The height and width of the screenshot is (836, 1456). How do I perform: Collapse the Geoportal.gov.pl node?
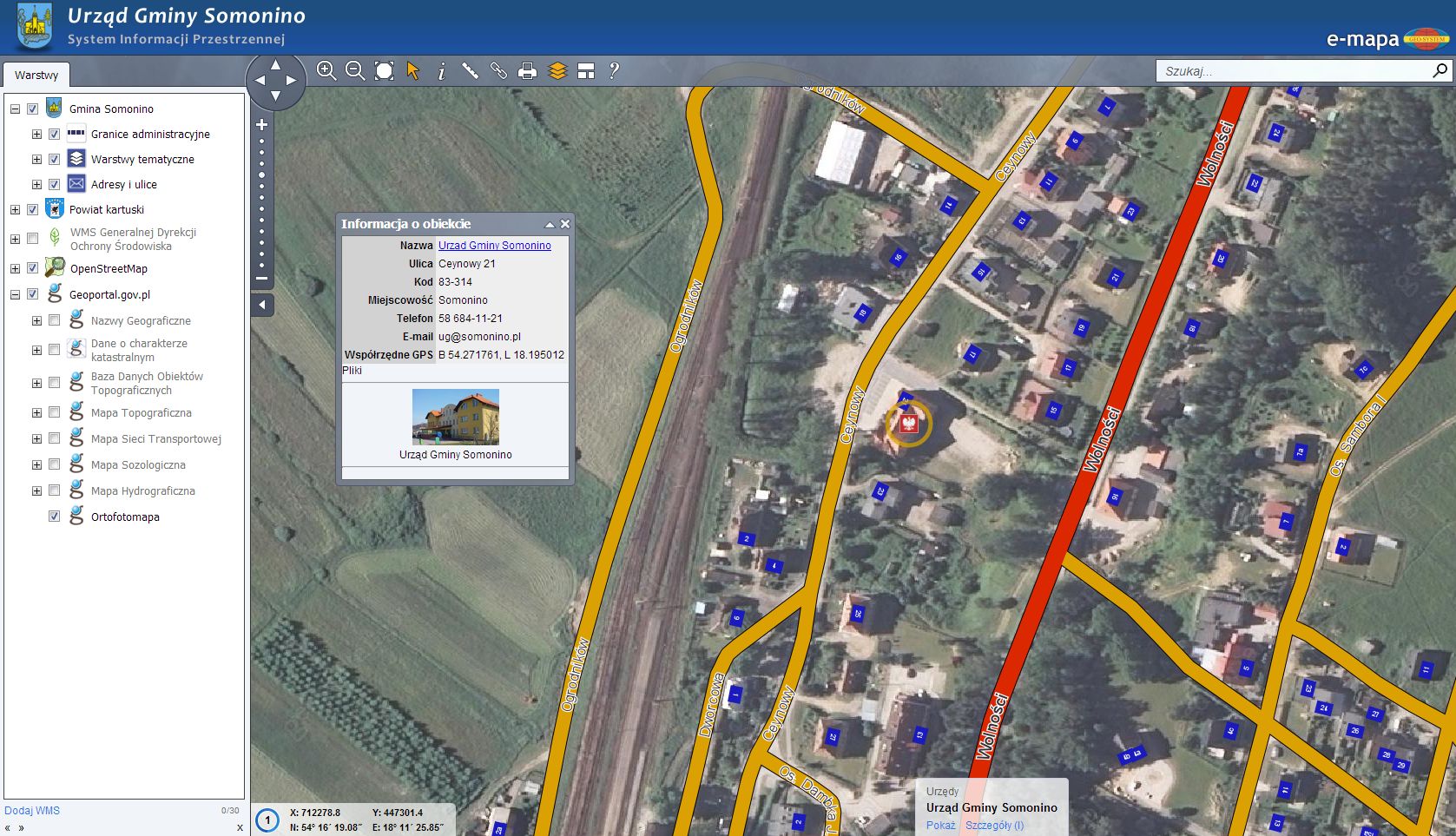tap(15, 294)
